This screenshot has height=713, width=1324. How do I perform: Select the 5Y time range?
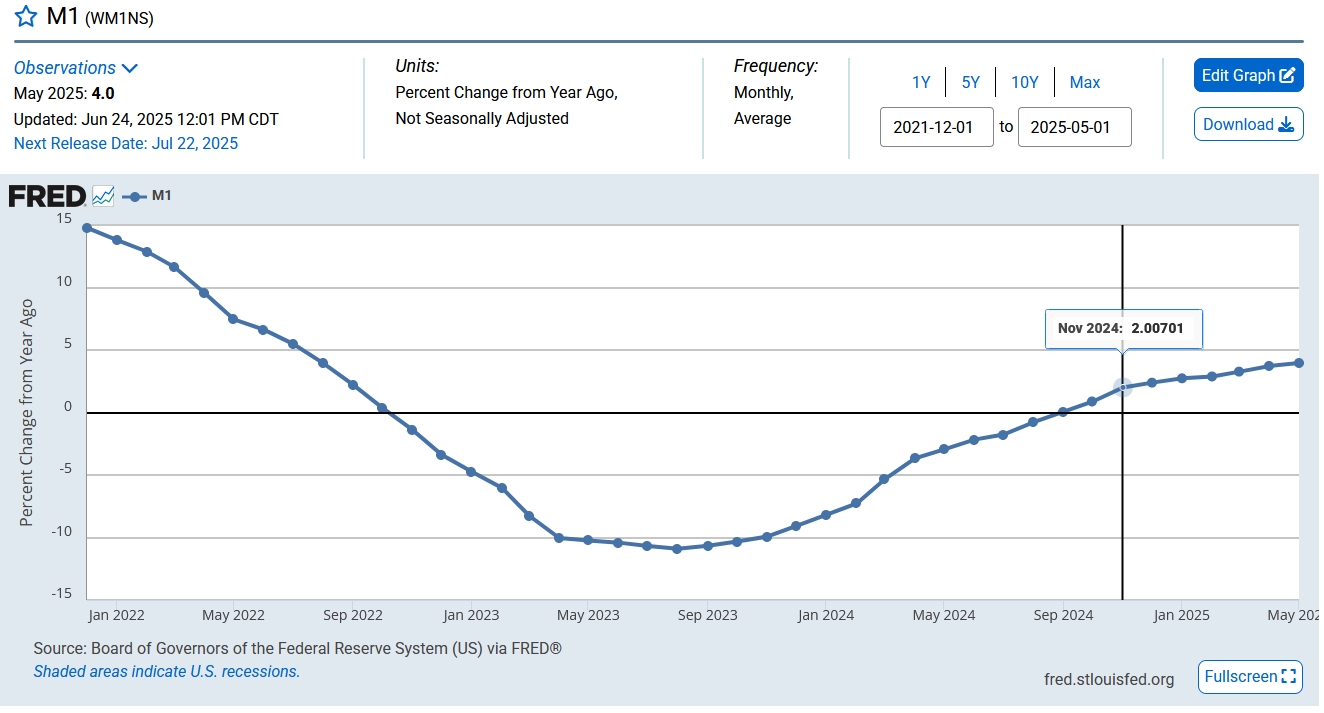[x=970, y=82]
